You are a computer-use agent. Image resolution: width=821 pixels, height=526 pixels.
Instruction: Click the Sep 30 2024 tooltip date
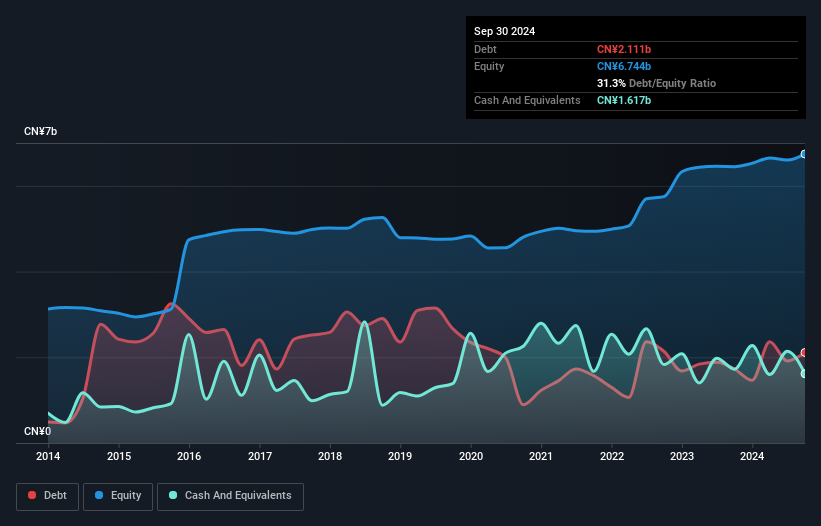coord(504,31)
